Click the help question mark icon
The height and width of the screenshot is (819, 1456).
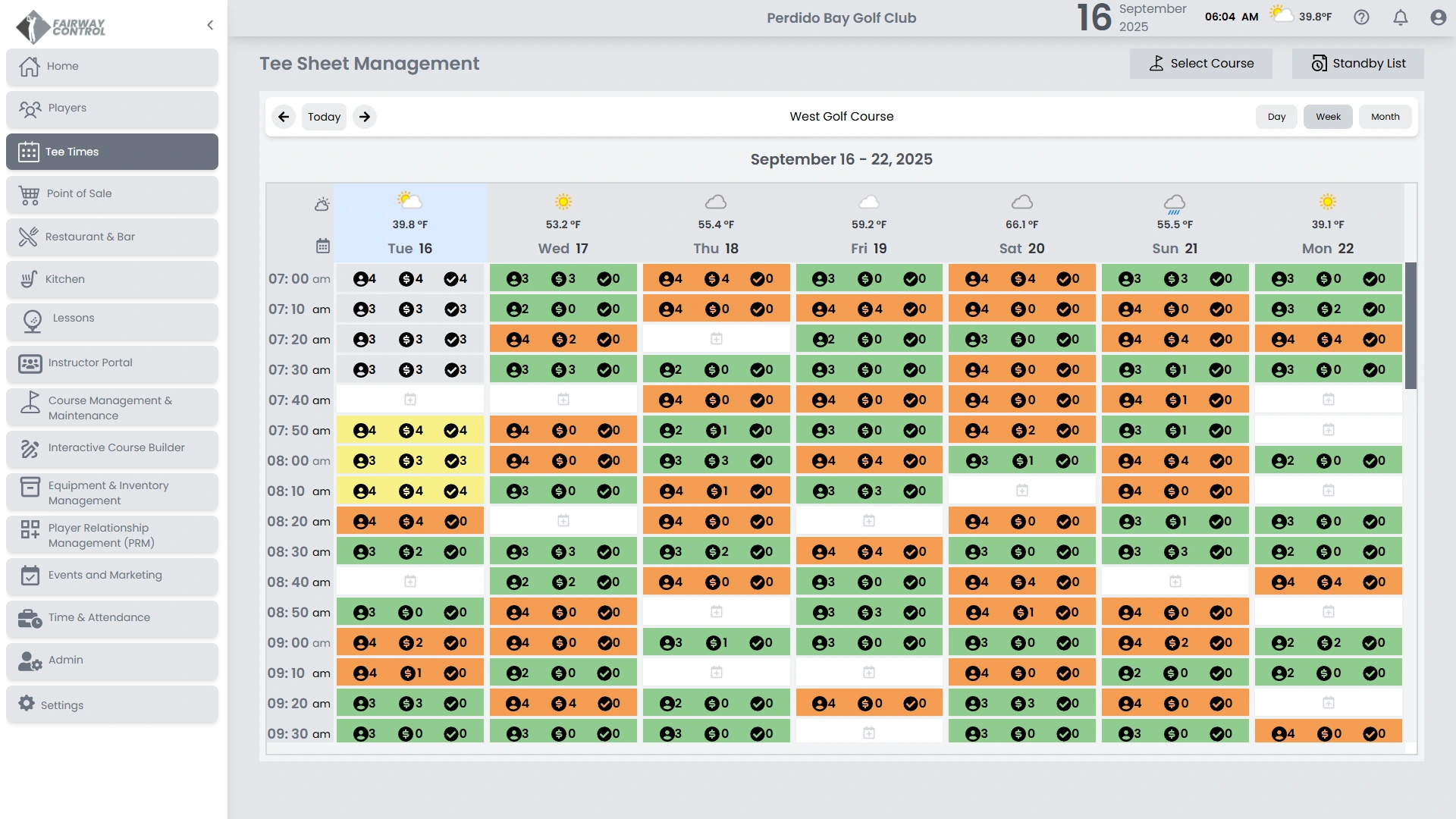(x=1361, y=17)
